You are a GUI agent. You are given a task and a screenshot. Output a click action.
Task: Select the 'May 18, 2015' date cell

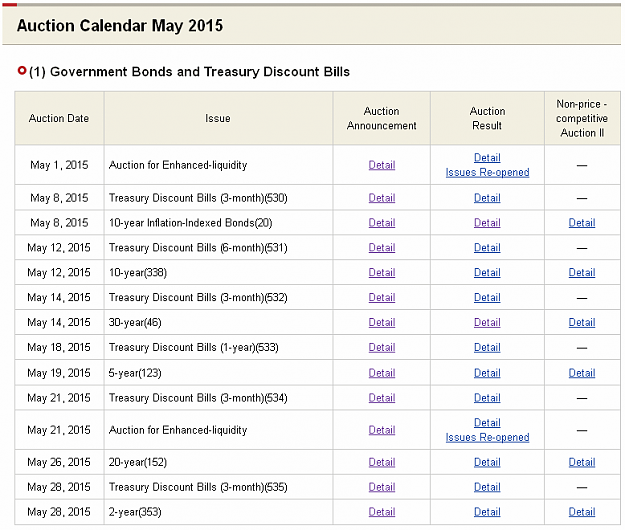point(59,347)
